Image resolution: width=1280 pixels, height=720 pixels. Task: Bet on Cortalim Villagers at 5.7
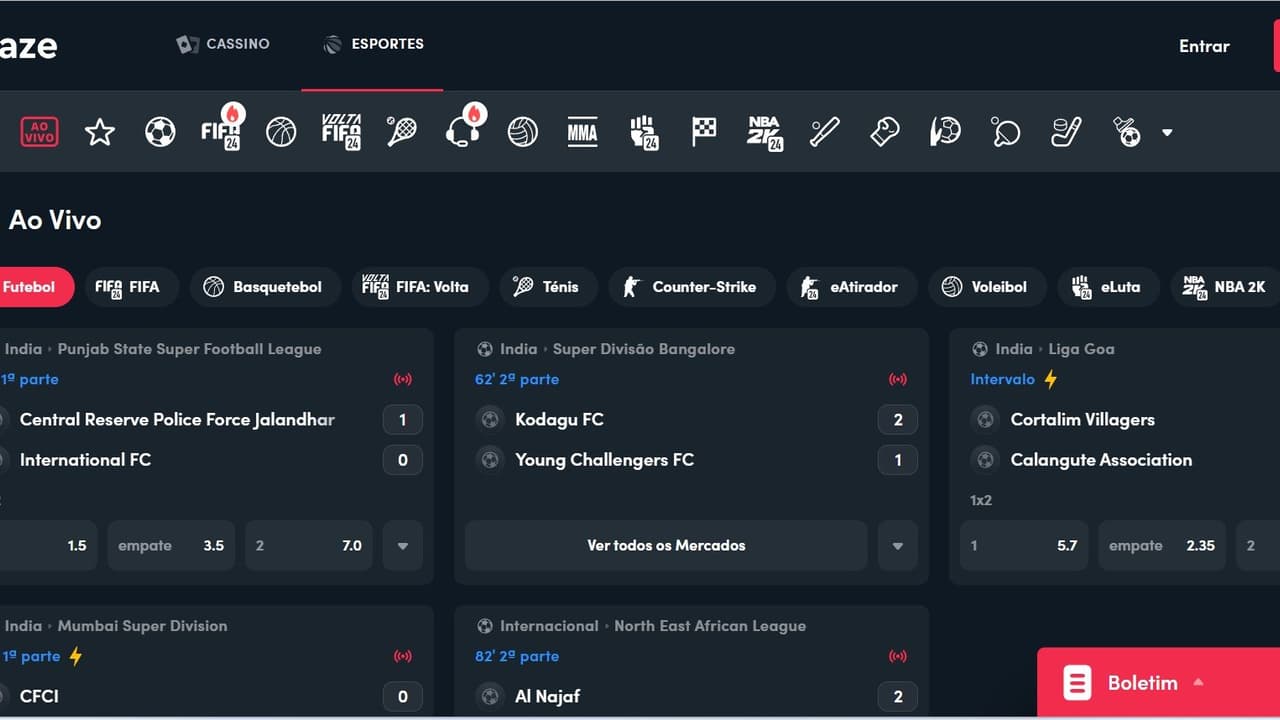pos(1024,546)
